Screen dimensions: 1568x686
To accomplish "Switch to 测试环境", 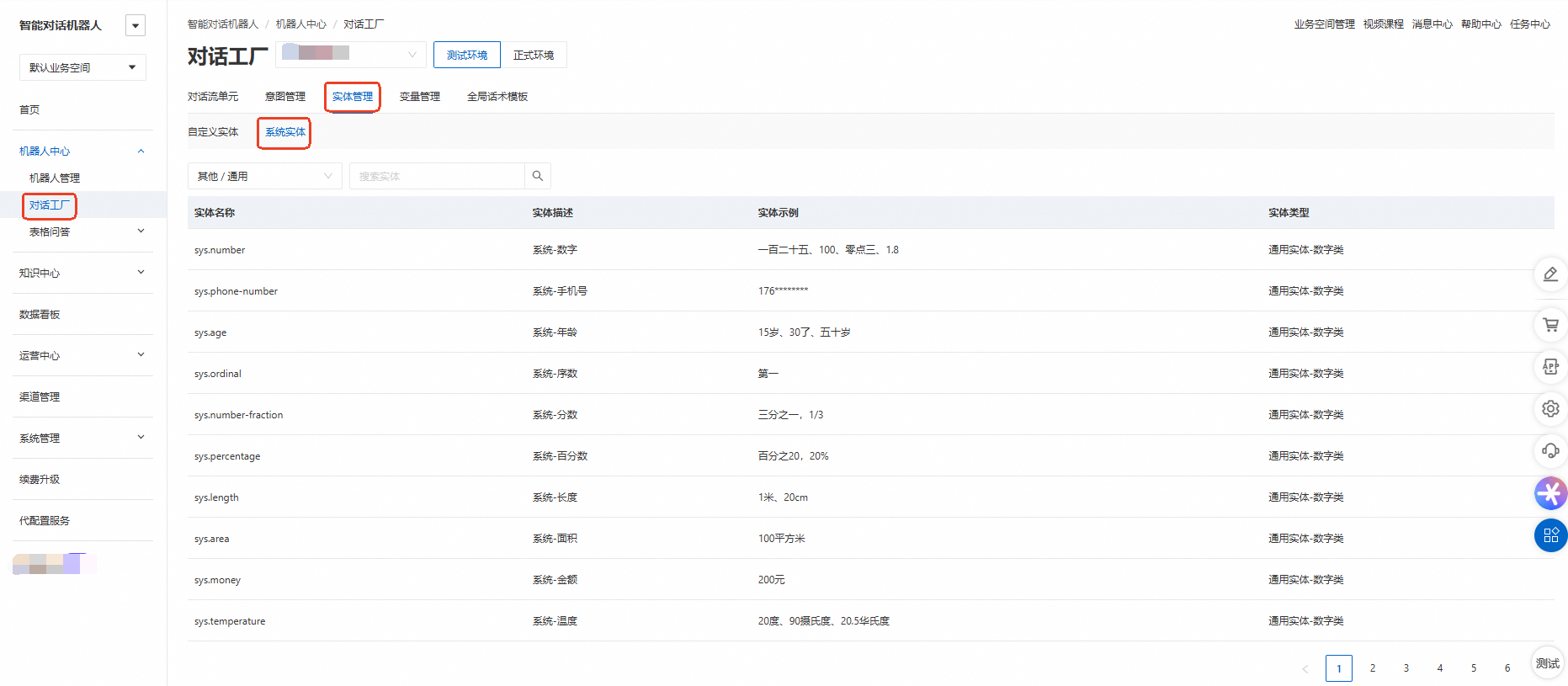I will point(466,55).
